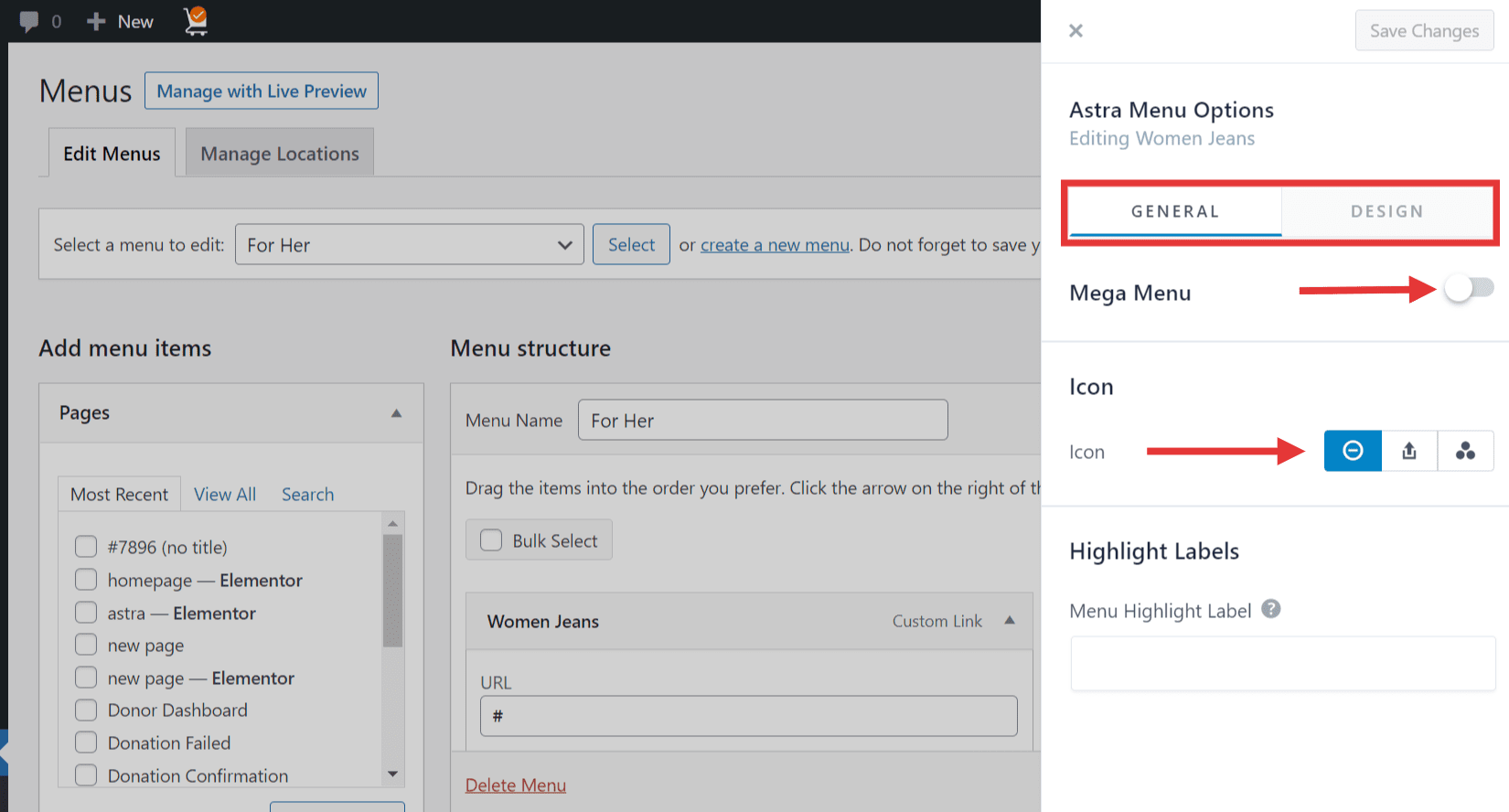Choose the icon library option with three dots
Viewport: 1509px width, 812px height.
pyautogui.click(x=1465, y=451)
